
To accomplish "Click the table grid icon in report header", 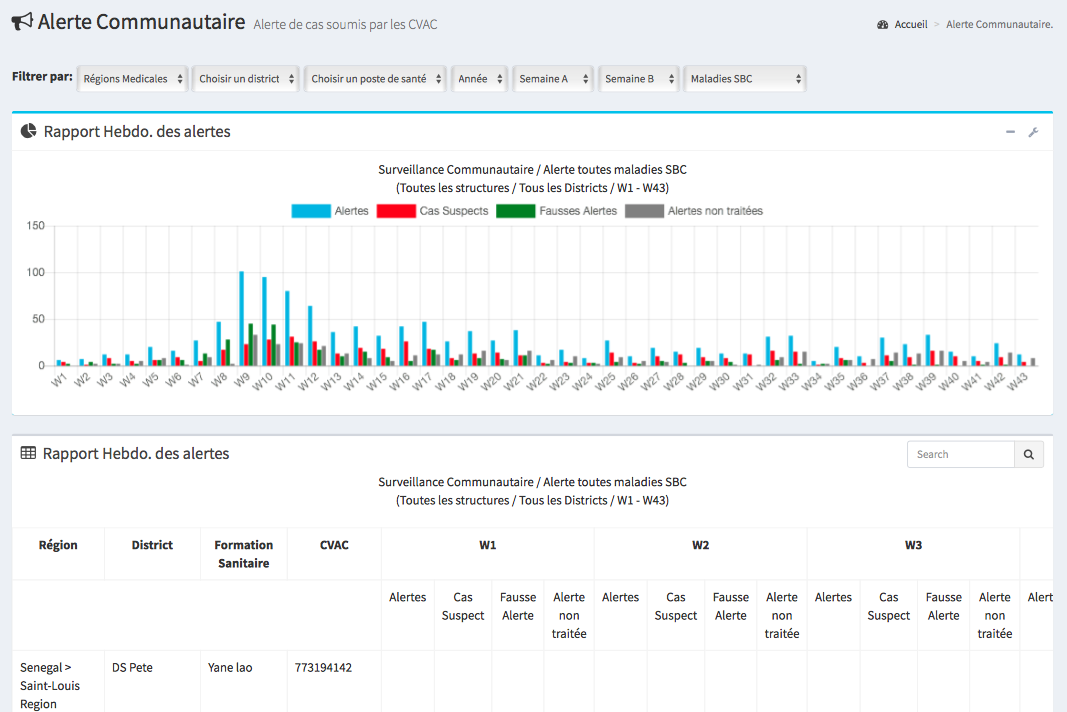I will (28, 453).
